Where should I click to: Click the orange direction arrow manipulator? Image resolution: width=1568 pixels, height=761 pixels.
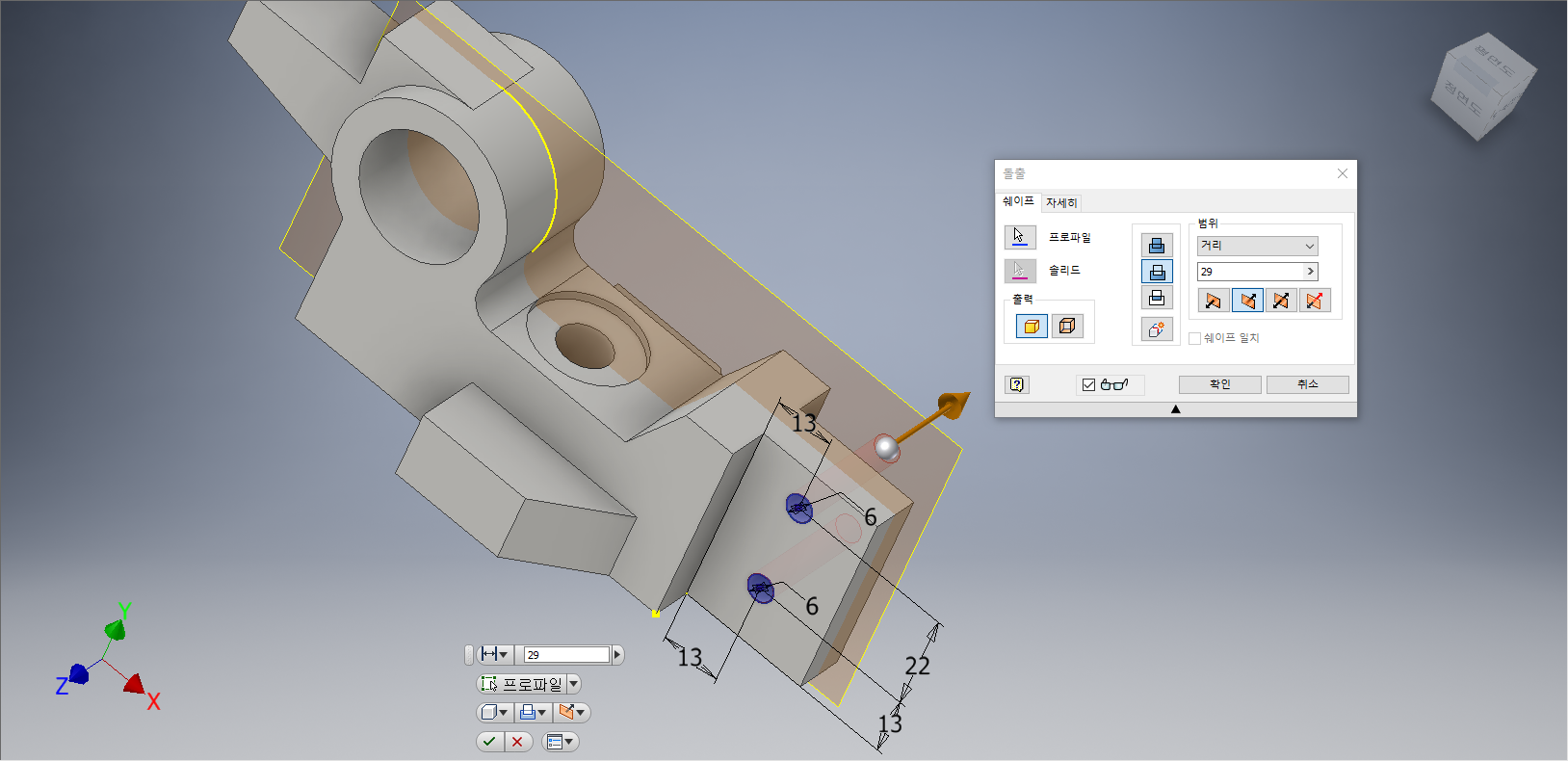click(952, 405)
